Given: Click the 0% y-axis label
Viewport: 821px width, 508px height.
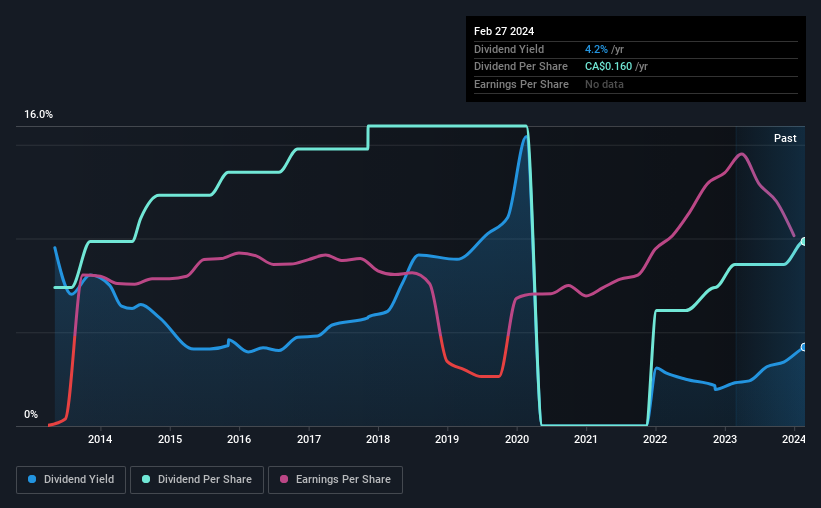Looking at the screenshot, I should pyautogui.click(x=31, y=414).
